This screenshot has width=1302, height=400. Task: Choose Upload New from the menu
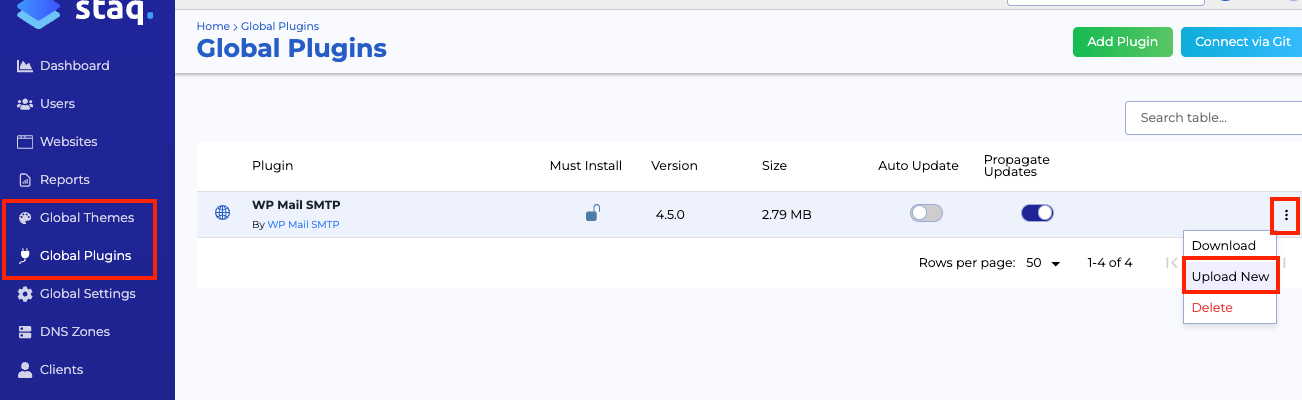[x=1230, y=277]
